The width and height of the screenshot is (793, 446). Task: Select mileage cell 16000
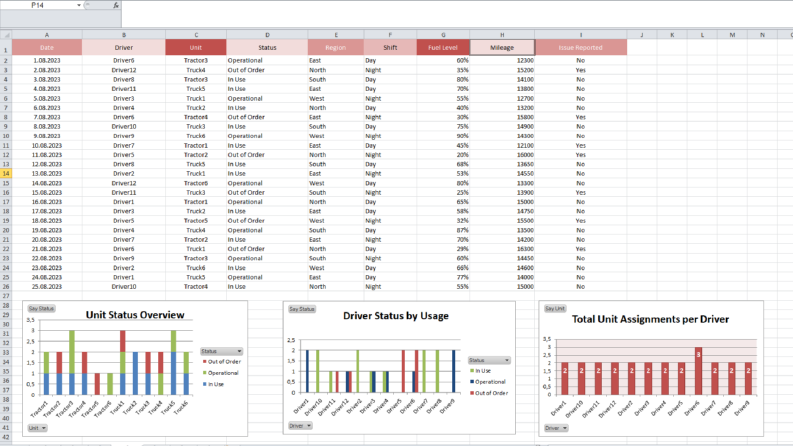[502, 155]
